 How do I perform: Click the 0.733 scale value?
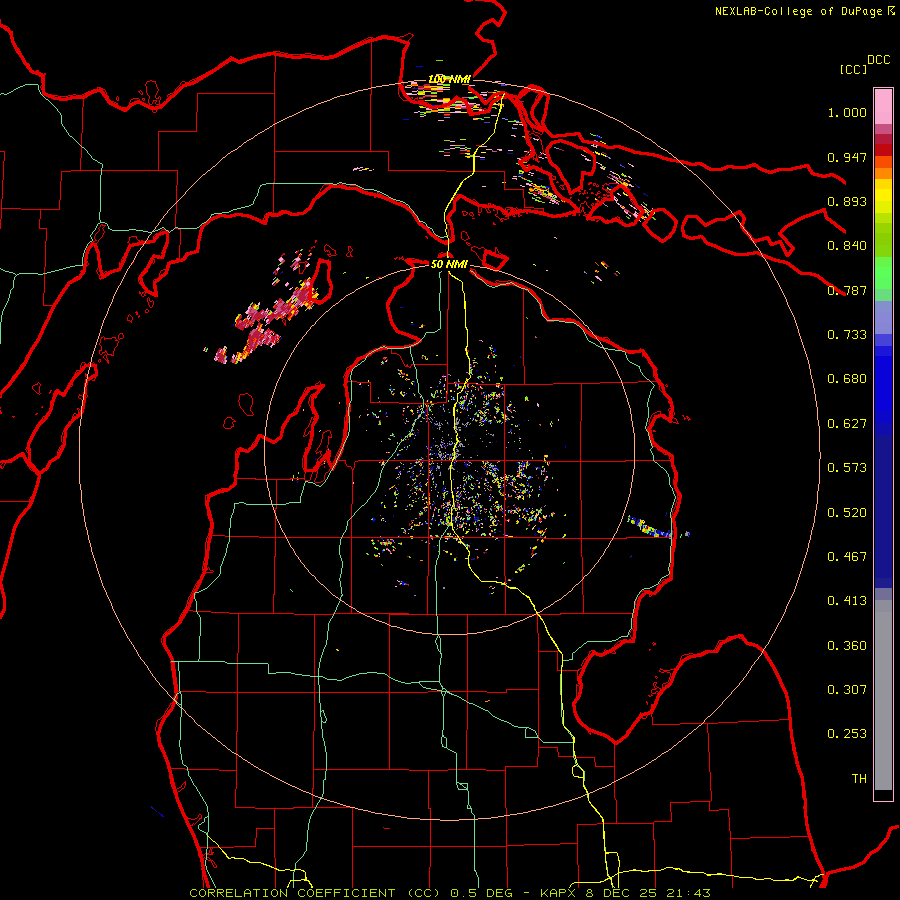(x=847, y=335)
